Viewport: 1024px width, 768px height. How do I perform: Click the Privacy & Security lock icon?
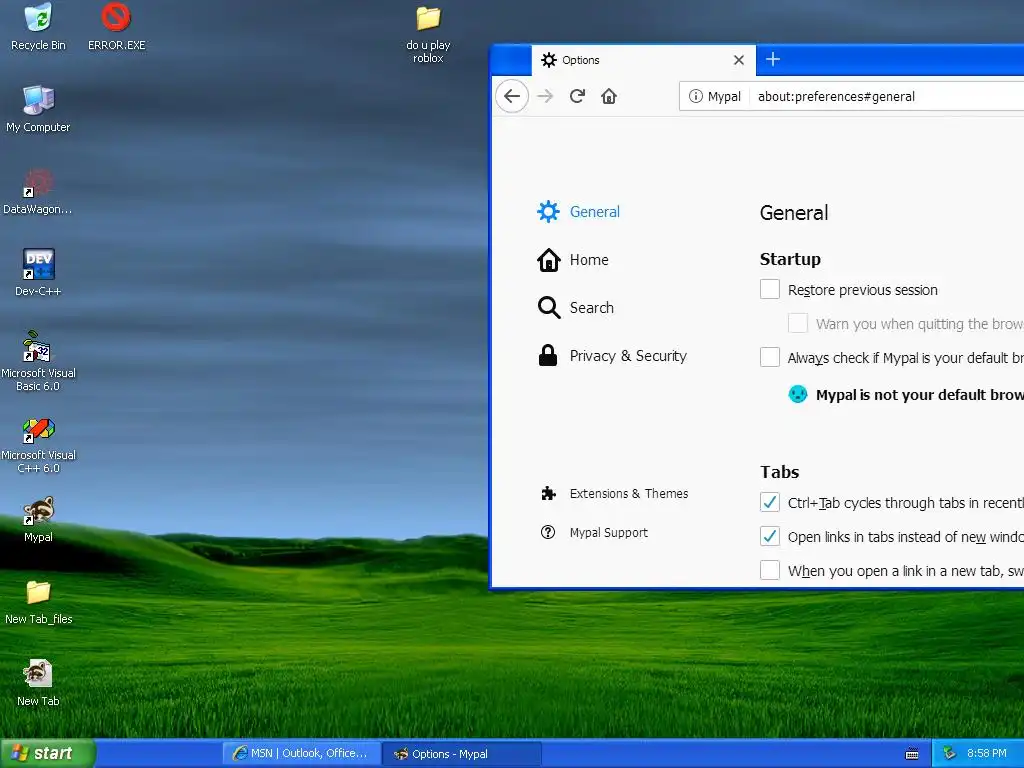(548, 355)
